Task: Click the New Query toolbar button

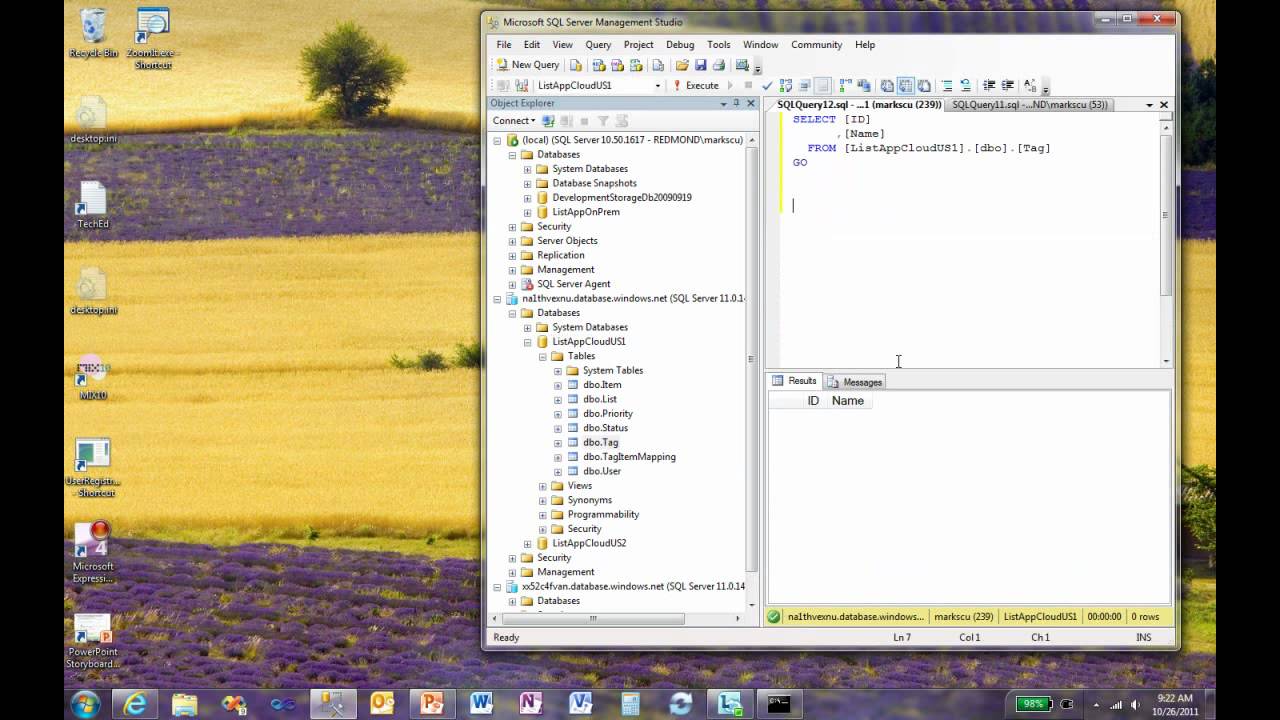Action: (x=528, y=65)
